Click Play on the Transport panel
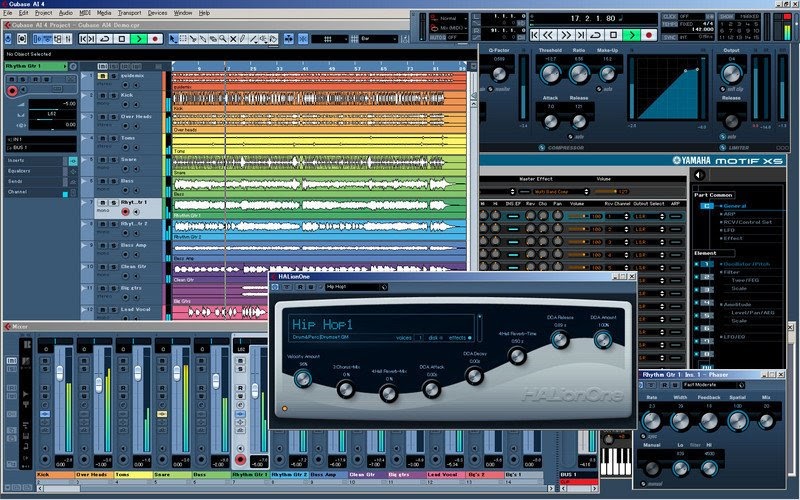 pyautogui.click(x=632, y=35)
